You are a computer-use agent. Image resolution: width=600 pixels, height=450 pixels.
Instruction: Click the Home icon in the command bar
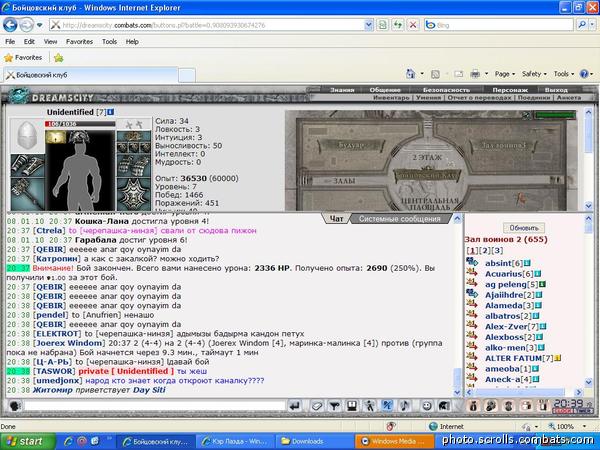[411, 73]
